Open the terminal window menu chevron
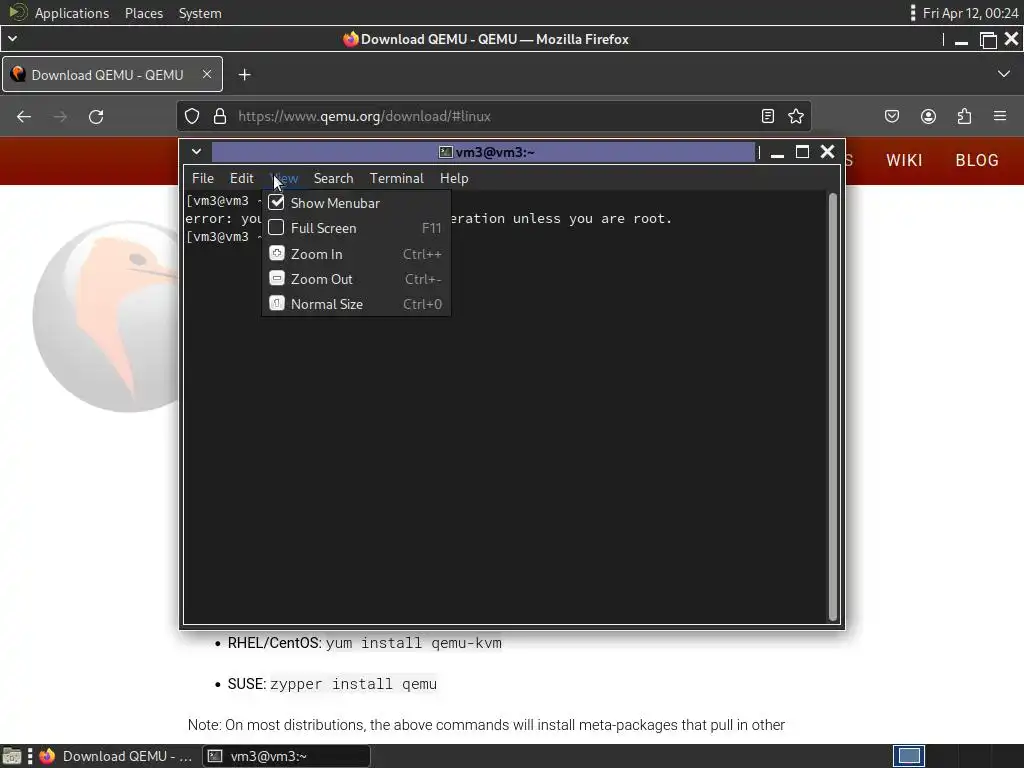 [x=196, y=152]
